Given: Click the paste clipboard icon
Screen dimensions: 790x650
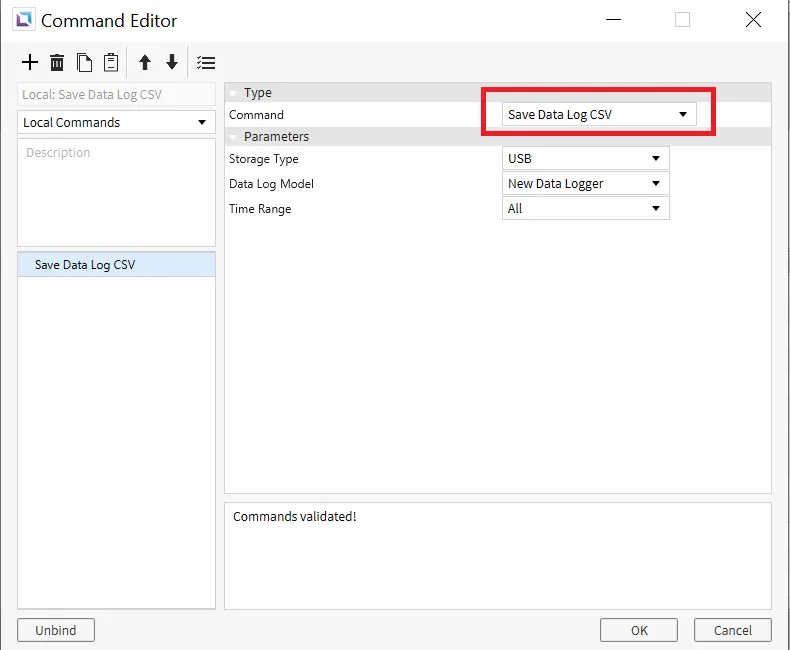Looking at the screenshot, I should (111, 63).
